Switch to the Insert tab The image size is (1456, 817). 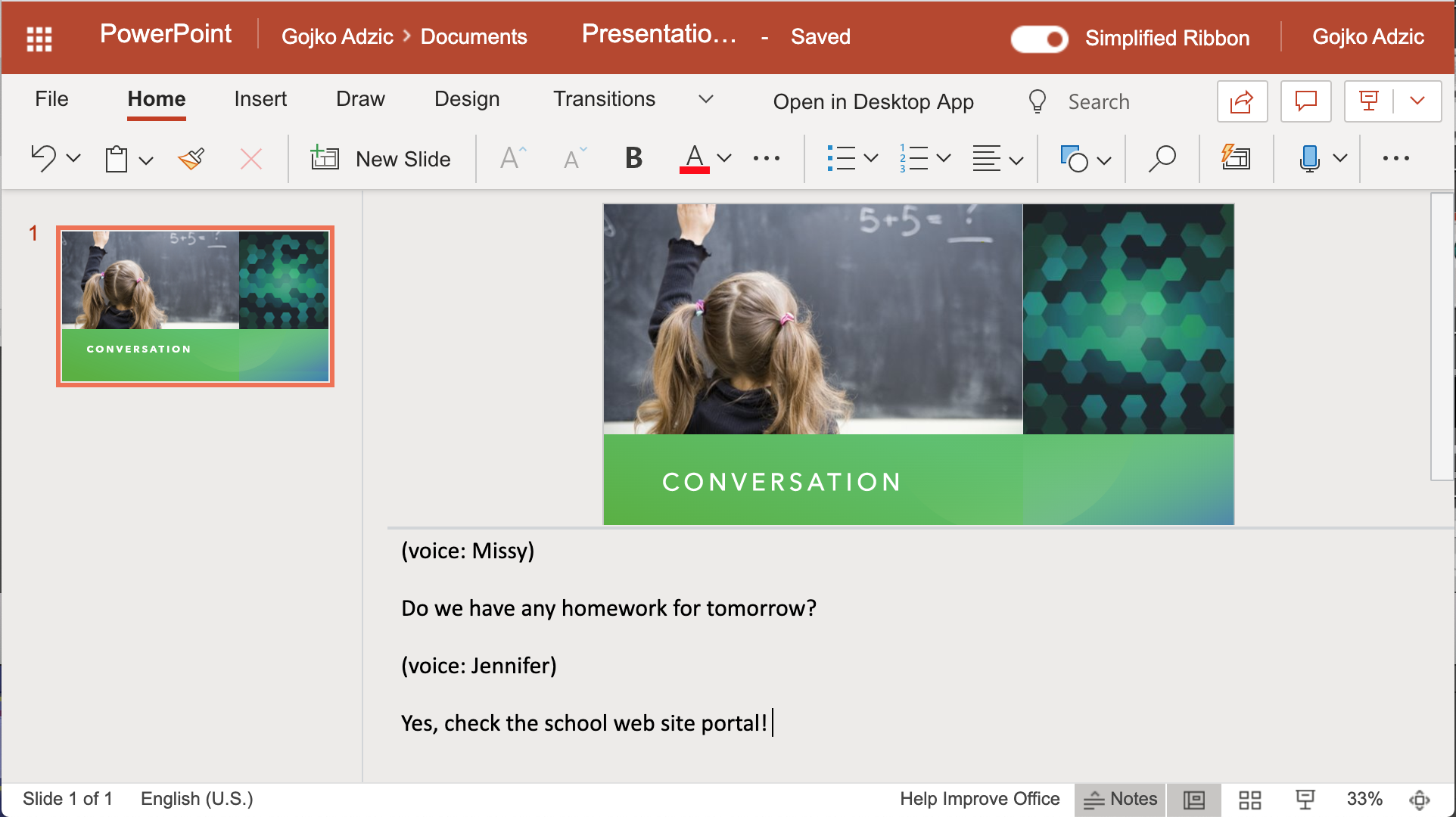pyautogui.click(x=260, y=99)
